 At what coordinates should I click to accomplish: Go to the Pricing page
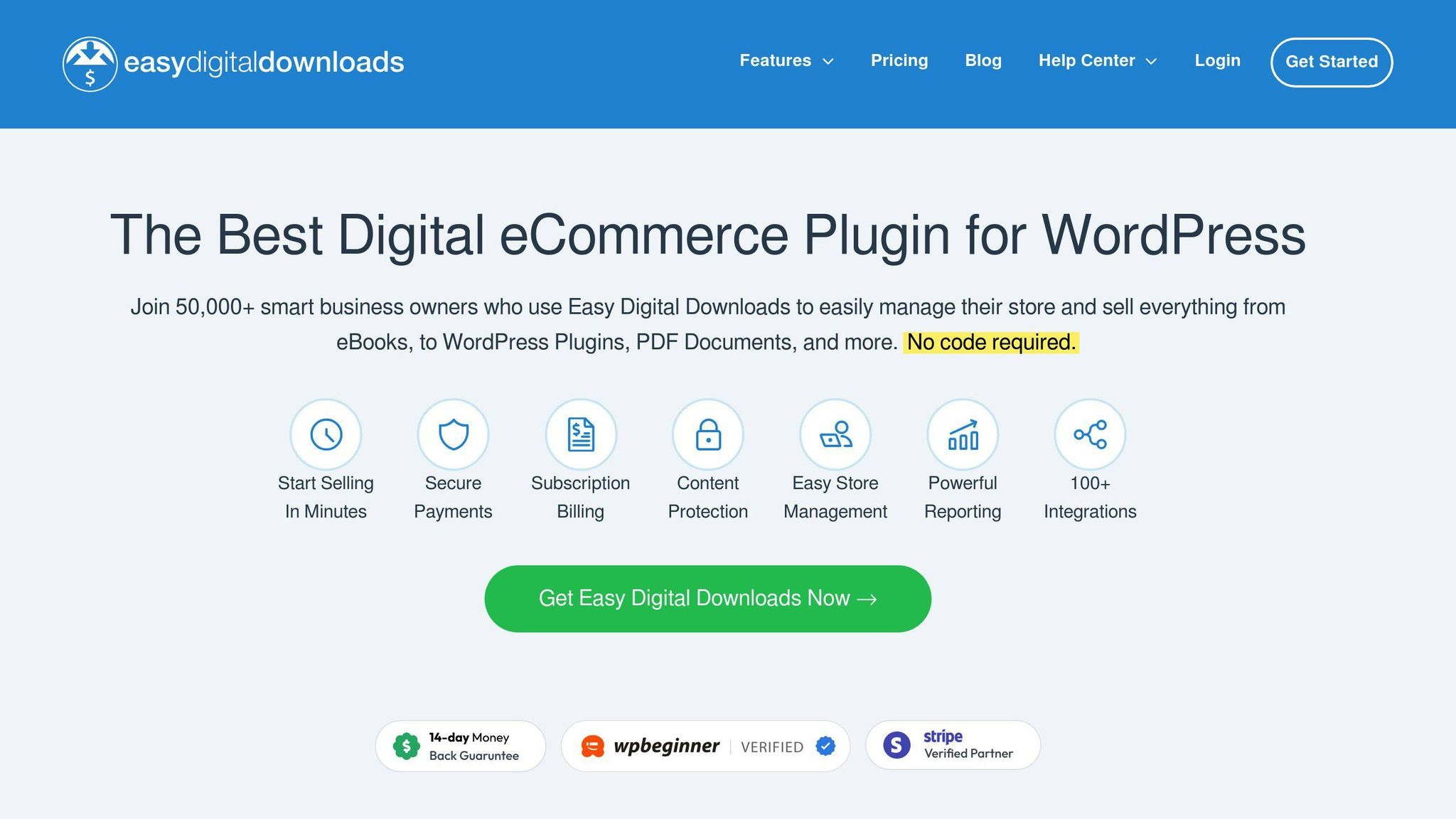(899, 60)
